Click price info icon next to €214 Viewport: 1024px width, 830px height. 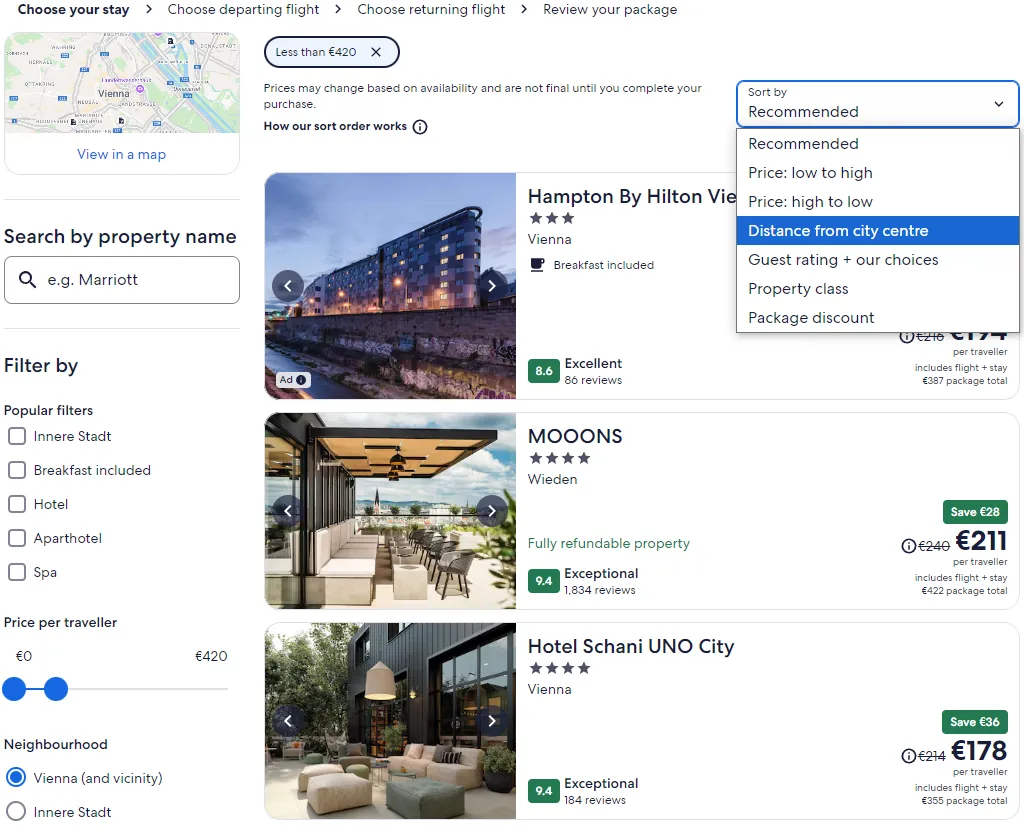tap(908, 756)
